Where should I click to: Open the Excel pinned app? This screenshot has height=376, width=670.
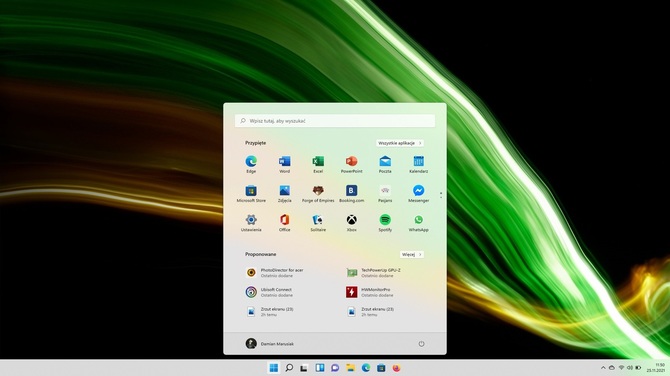[x=318, y=164]
